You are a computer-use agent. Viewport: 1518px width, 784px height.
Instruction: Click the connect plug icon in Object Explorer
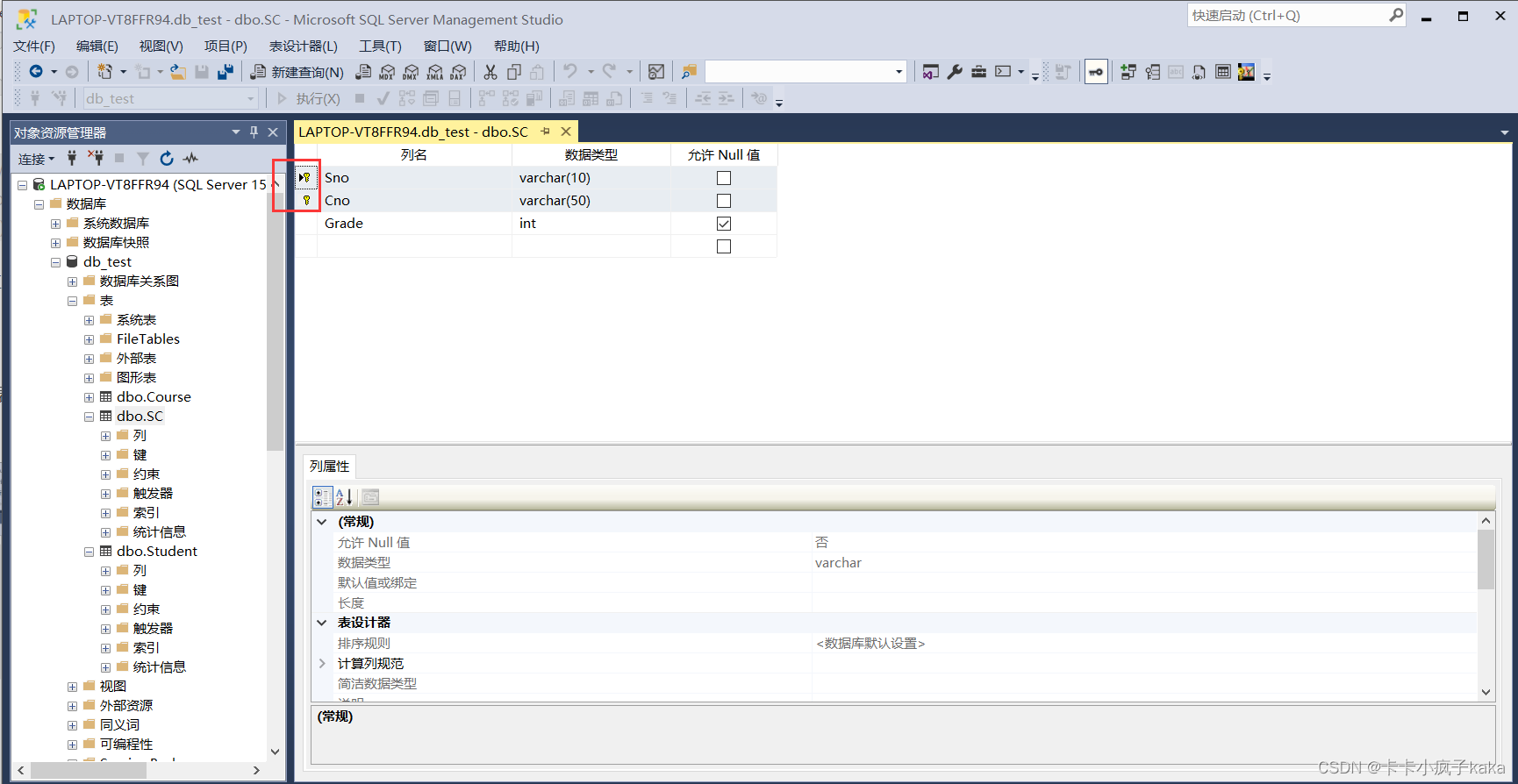(x=72, y=158)
